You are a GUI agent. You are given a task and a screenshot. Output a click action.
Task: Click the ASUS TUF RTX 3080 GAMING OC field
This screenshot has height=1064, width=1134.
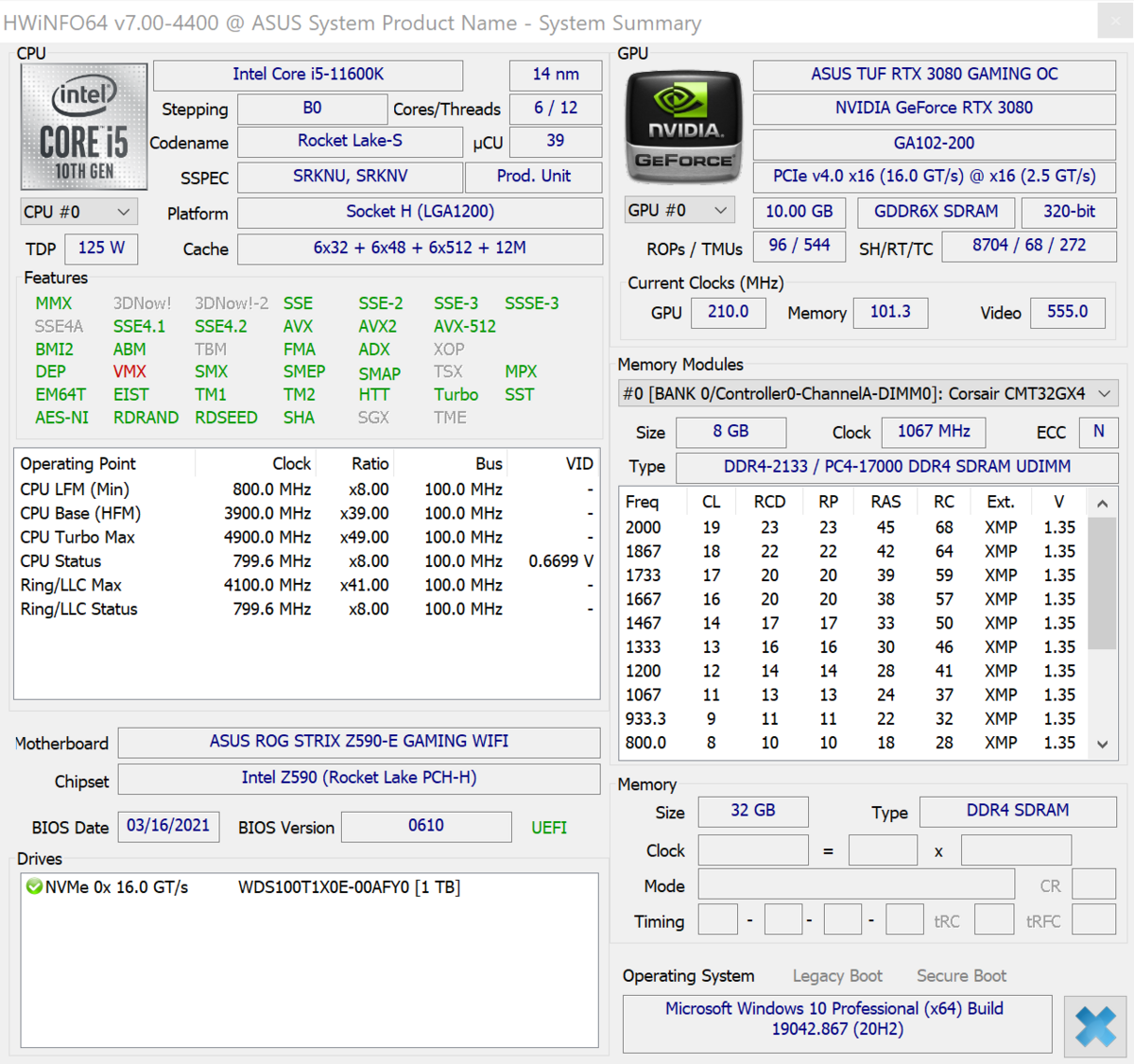[935, 75]
